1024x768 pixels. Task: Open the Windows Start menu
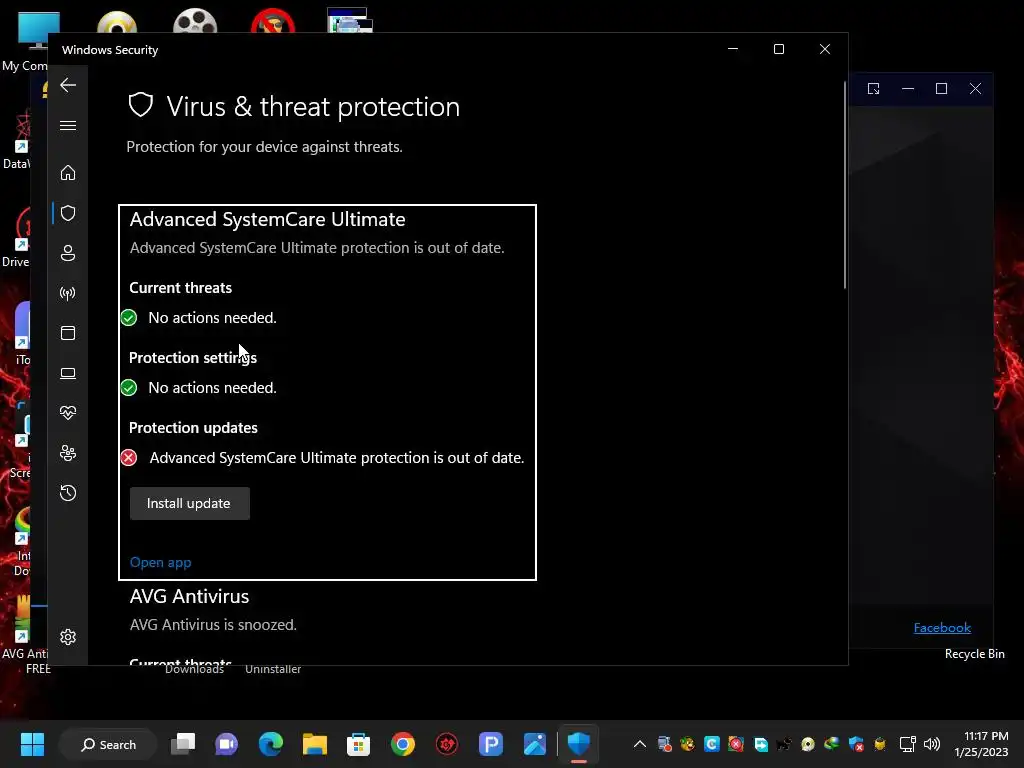32,744
